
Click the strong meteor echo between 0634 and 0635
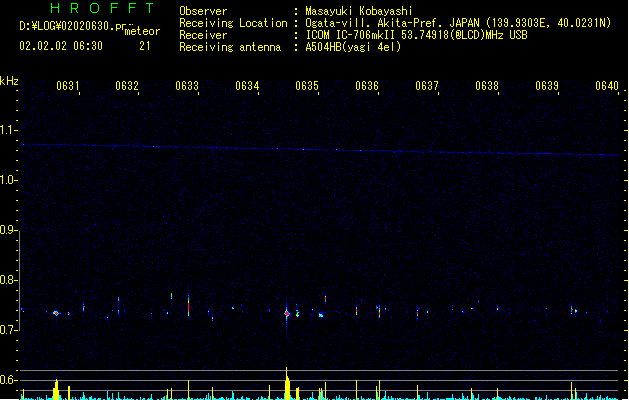pos(287,313)
